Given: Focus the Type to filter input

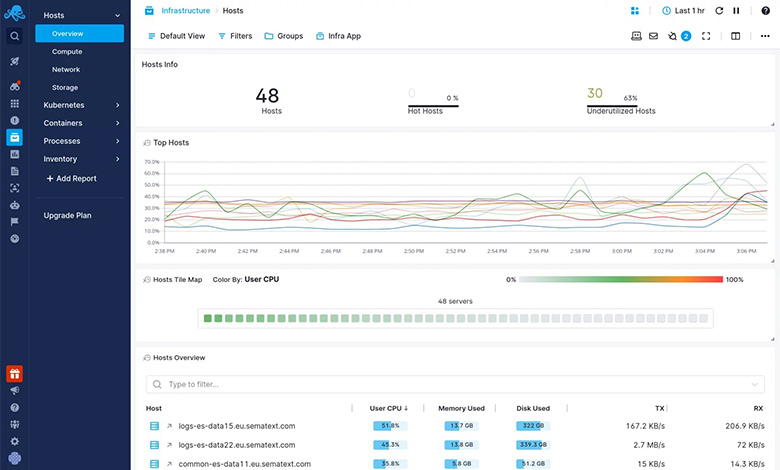Looking at the screenshot, I should 455,384.
